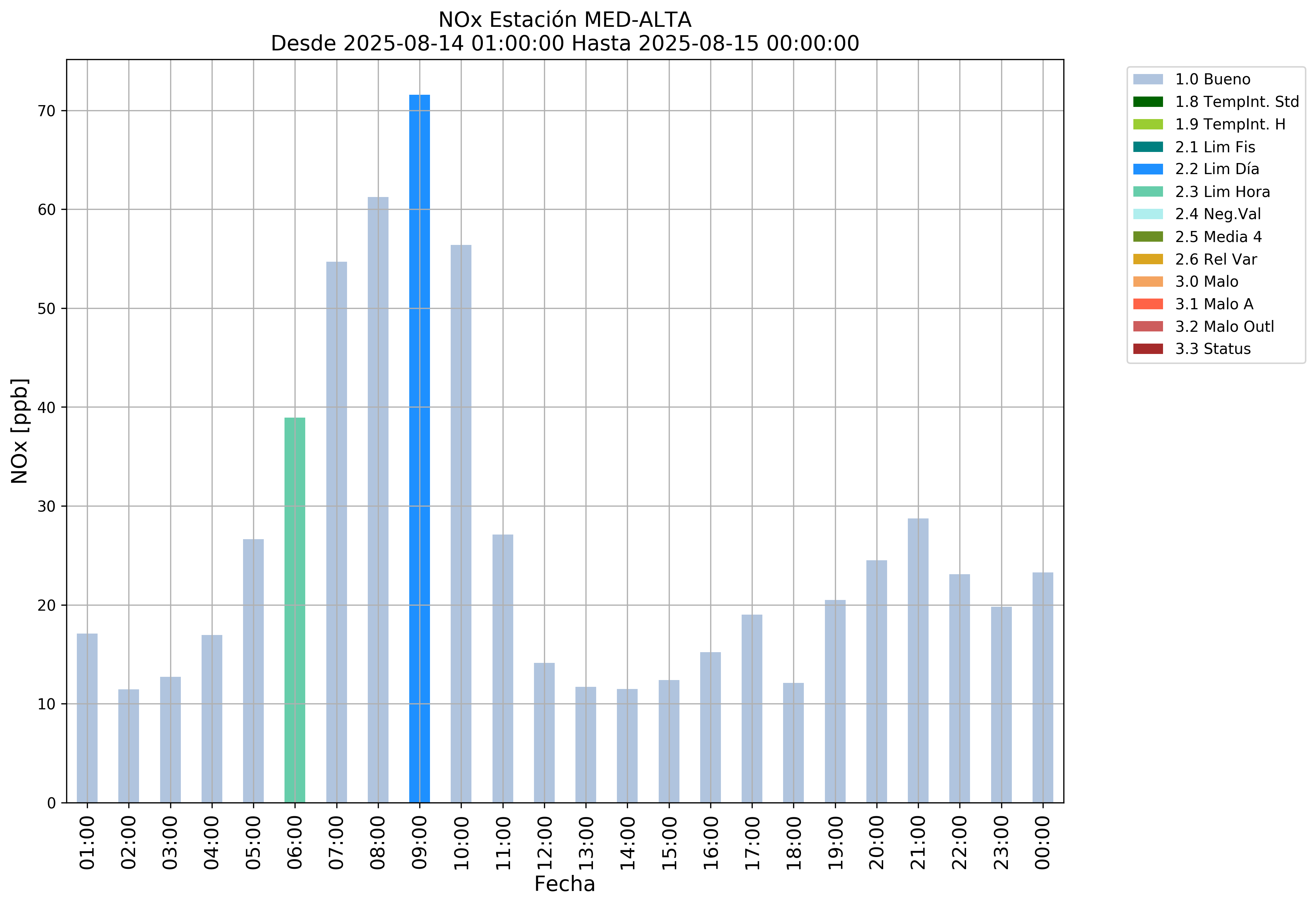This screenshot has height=906, width=1316.
Task: Click the 12:00 x-axis tick label
Action: tap(544, 842)
